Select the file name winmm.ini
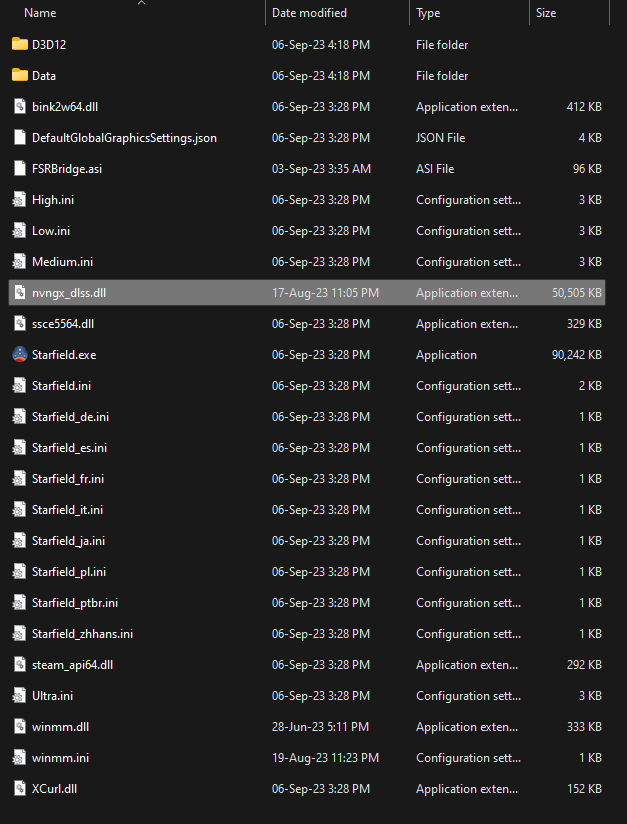 60,758
